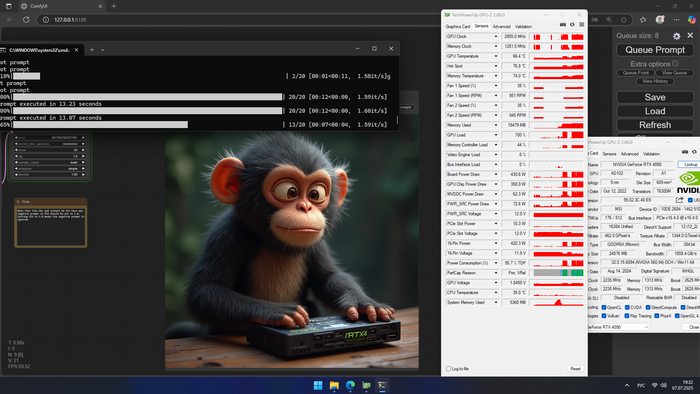Switch to Advanced tab in front GPU-Z window
This screenshot has width=700, height=394.
click(501, 26)
